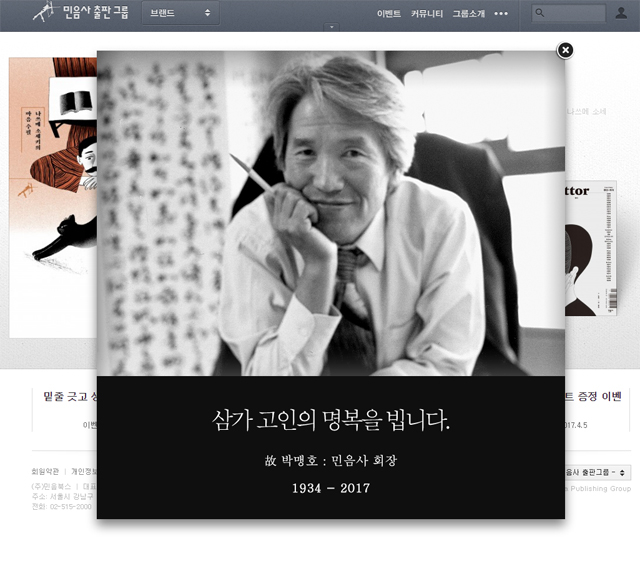Click the search magnifier icon
The image size is (640, 561).
click(x=540, y=14)
